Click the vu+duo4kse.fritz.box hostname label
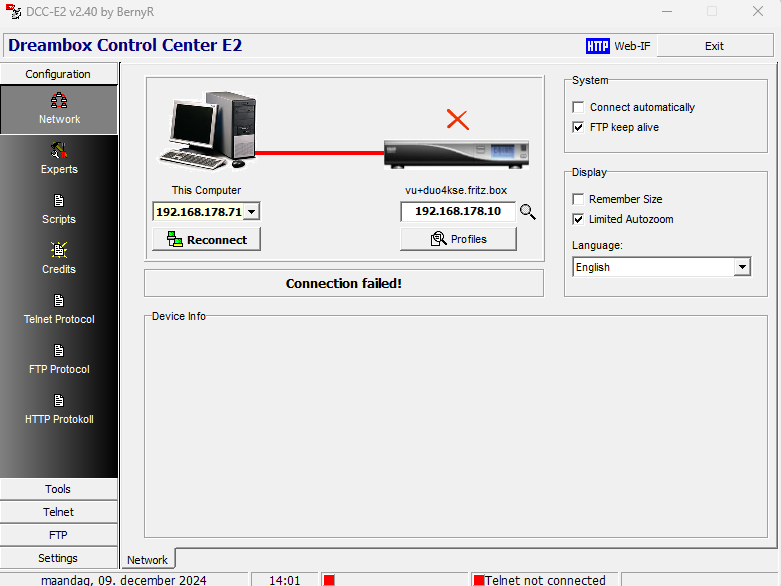The image size is (781, 586). [456, 190]
